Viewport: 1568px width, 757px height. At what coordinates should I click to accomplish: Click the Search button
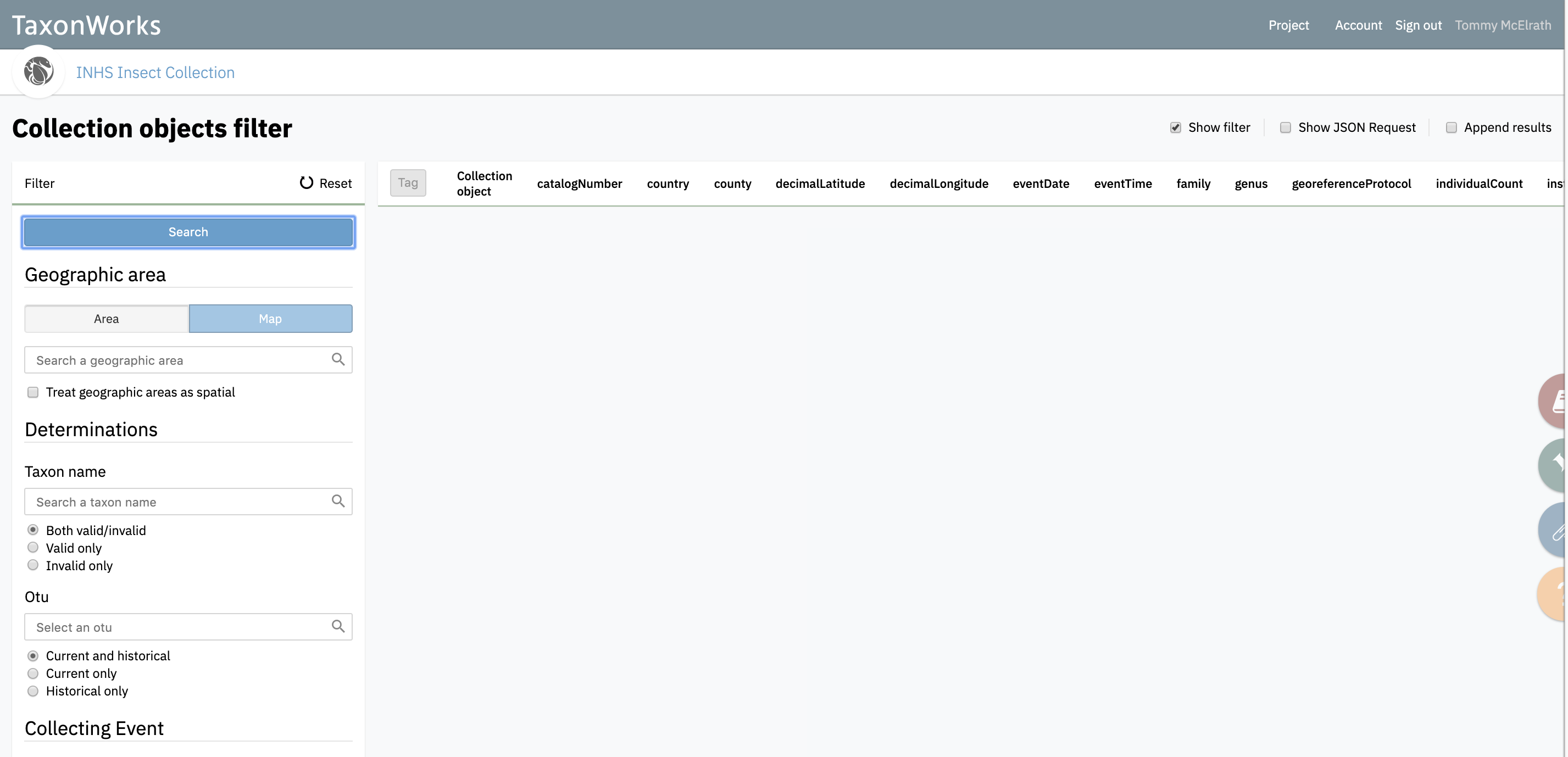tap(188, 232)
